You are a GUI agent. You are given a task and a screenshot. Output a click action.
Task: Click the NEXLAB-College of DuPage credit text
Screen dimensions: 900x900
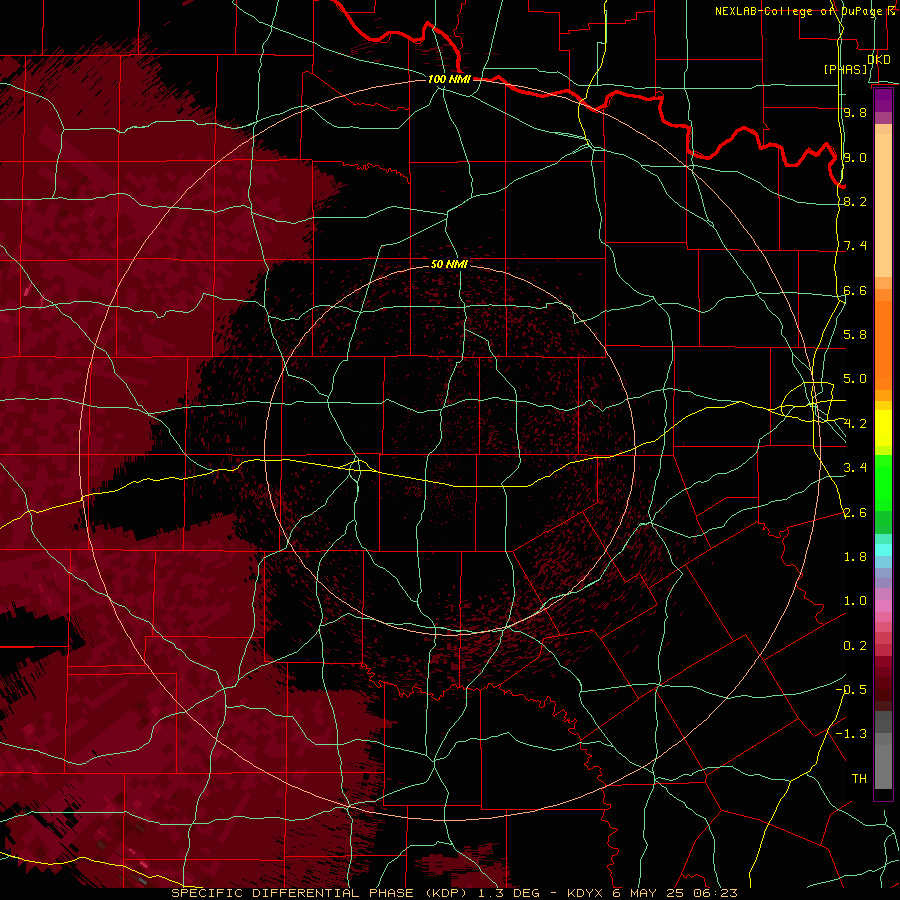point(800,11)
